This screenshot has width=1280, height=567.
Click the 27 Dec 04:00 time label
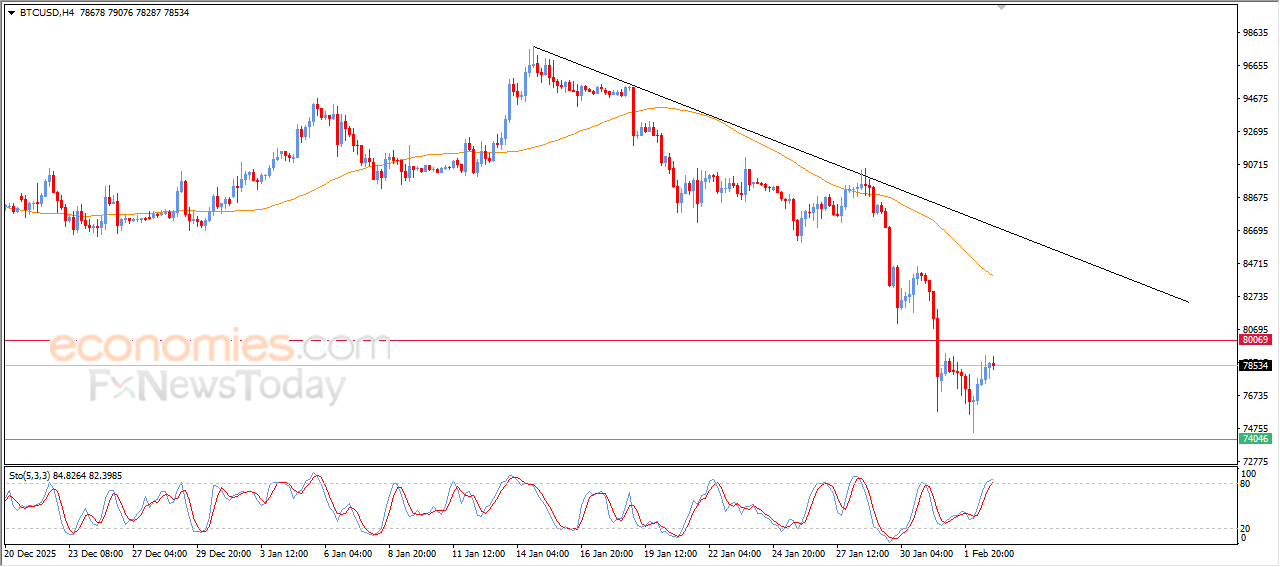[x=160, y=552]
